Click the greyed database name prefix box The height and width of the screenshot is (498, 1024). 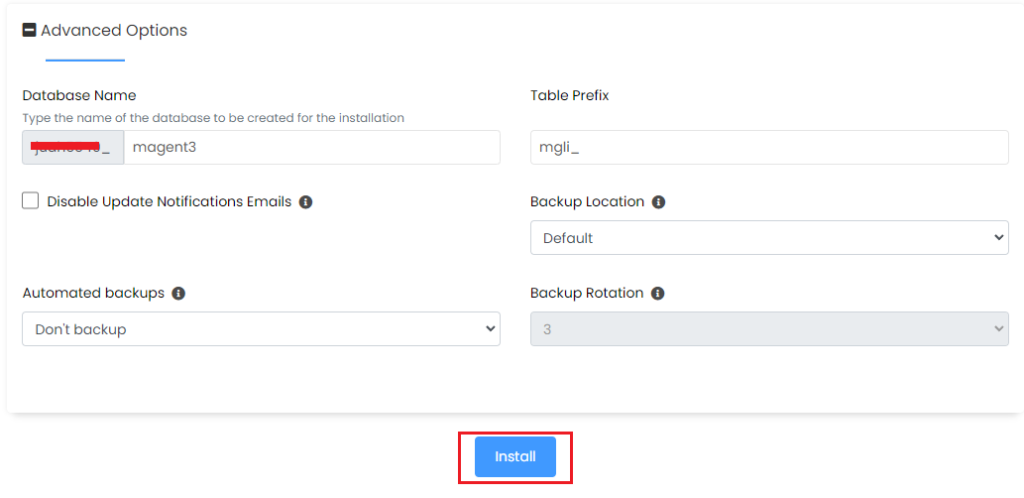[73, 148]
